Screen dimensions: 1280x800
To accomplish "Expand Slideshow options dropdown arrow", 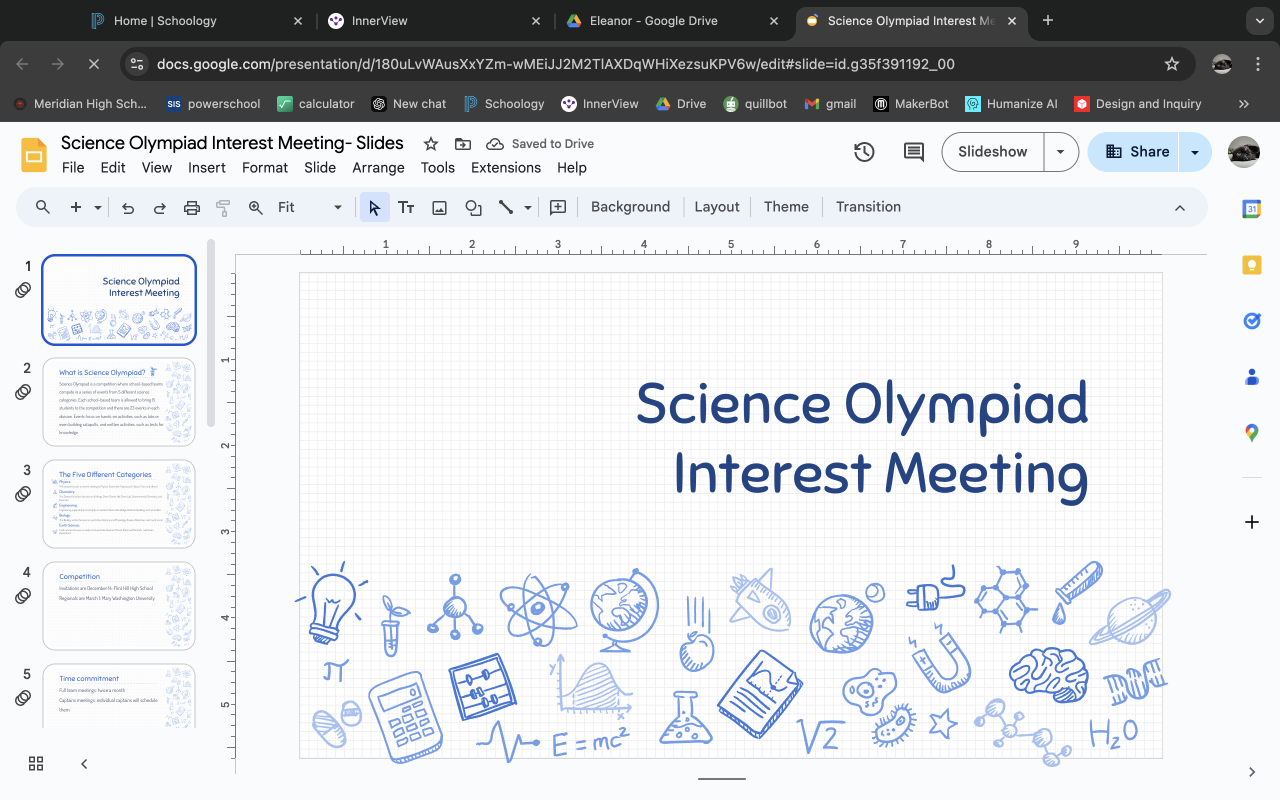I will coord(1061,152).
